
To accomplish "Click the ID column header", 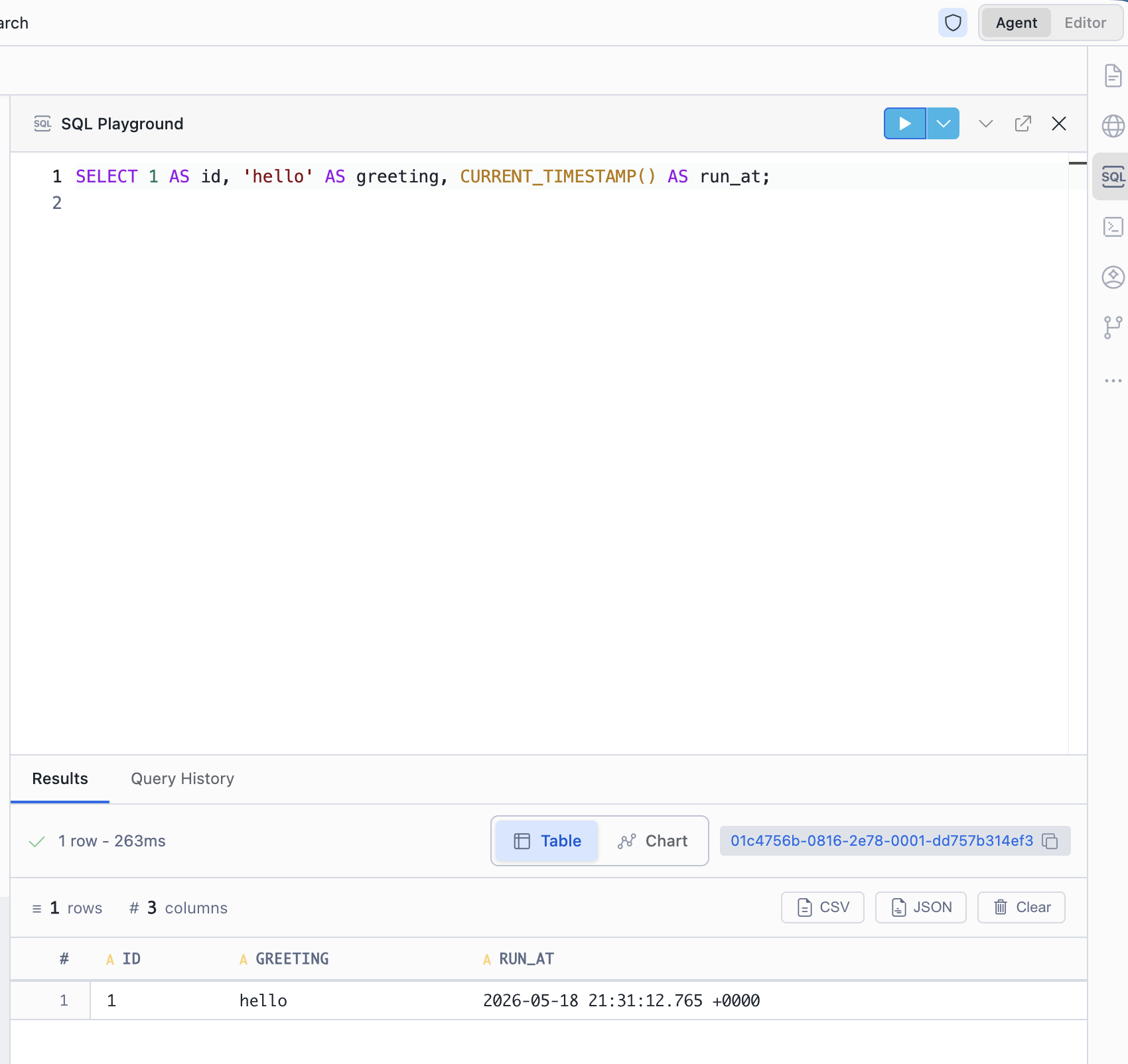I will pyautogui.click(x=124, y=959).
